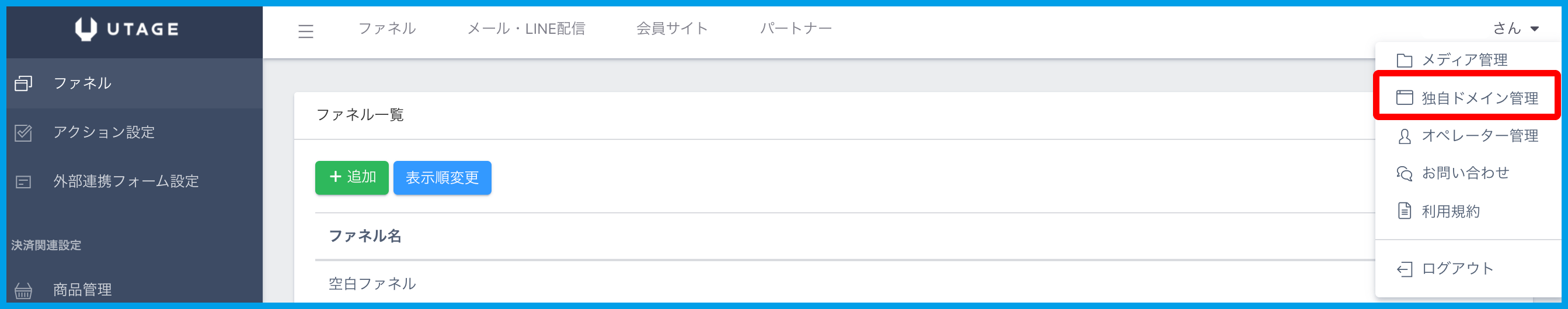Select アクション設定 in the sidebar
Screen dimensions: 1568x309
(103, 132)
